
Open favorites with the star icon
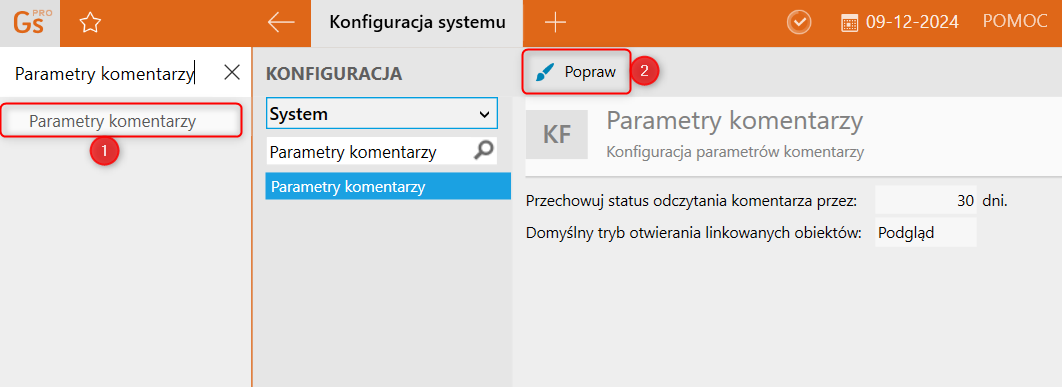click(90, 23)
